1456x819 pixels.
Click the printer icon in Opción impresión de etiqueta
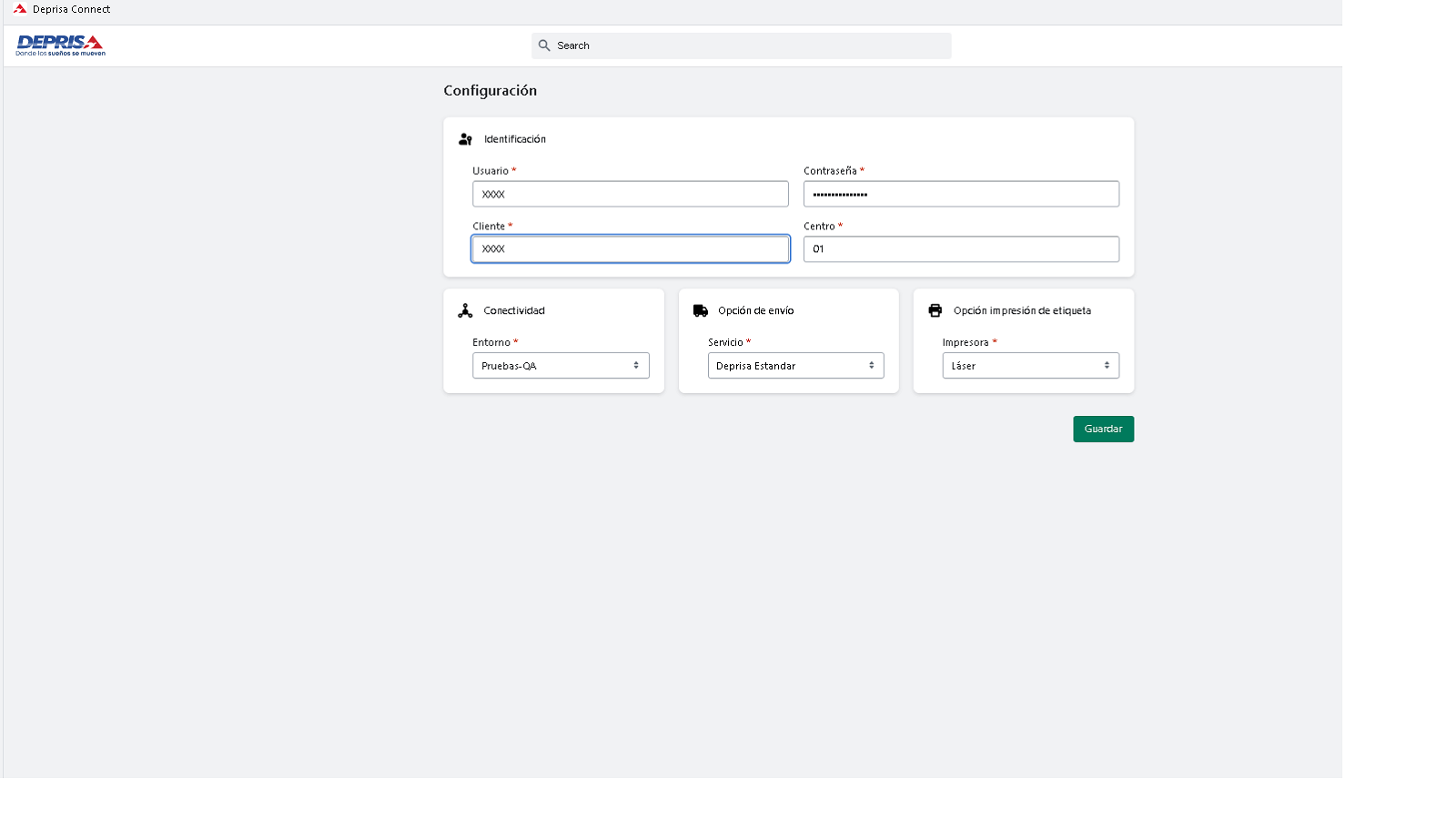coord(935,310)
